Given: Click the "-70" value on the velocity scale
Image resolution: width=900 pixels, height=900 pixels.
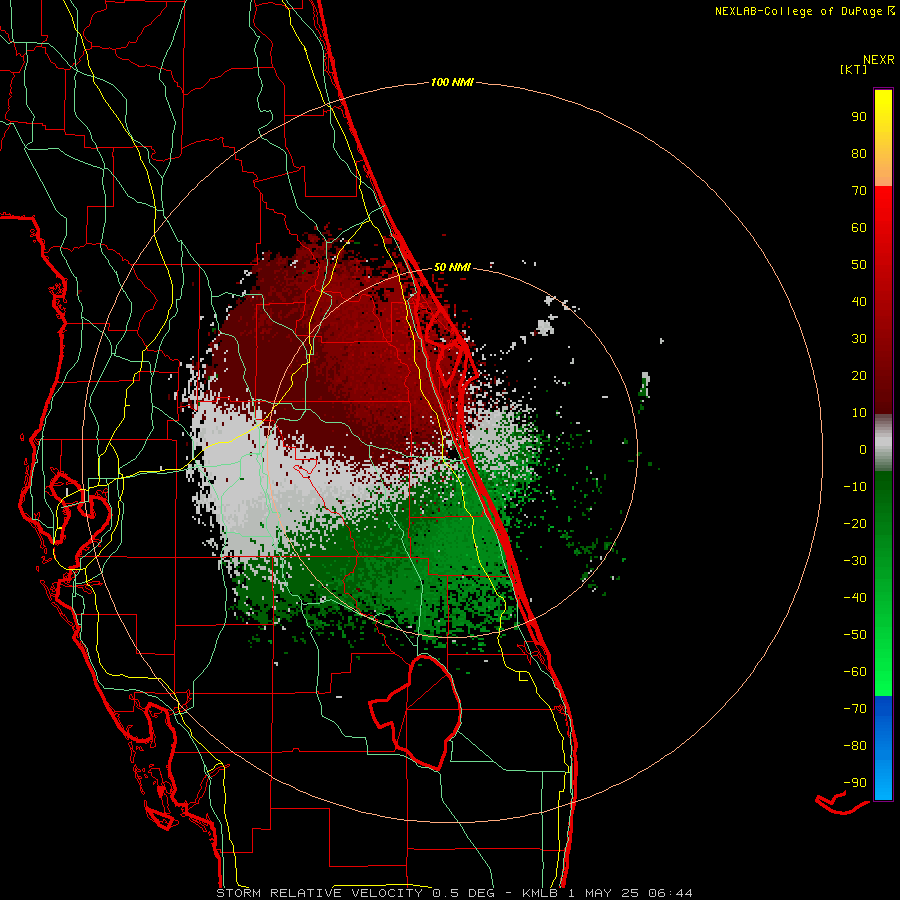Looking at the screenshot, I should click(x=855, y=709).
